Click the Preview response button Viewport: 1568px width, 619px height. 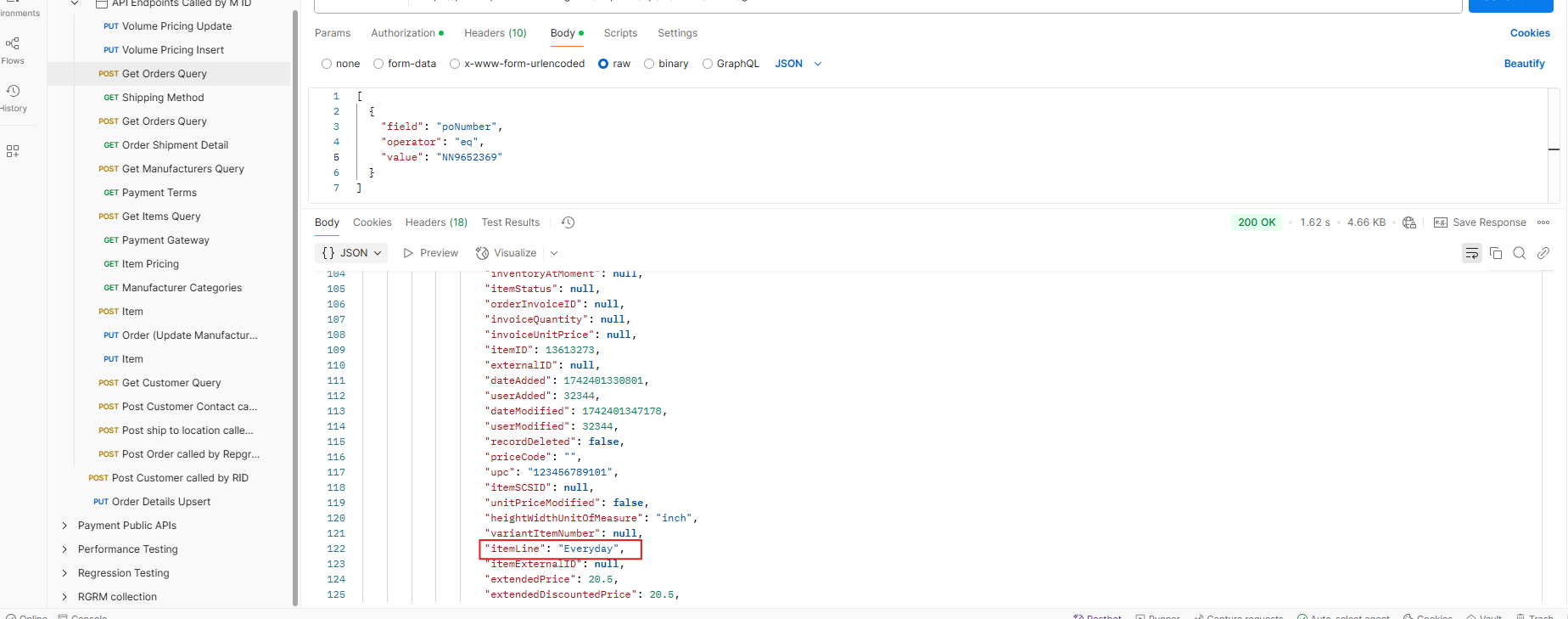[x=431, y=253]
